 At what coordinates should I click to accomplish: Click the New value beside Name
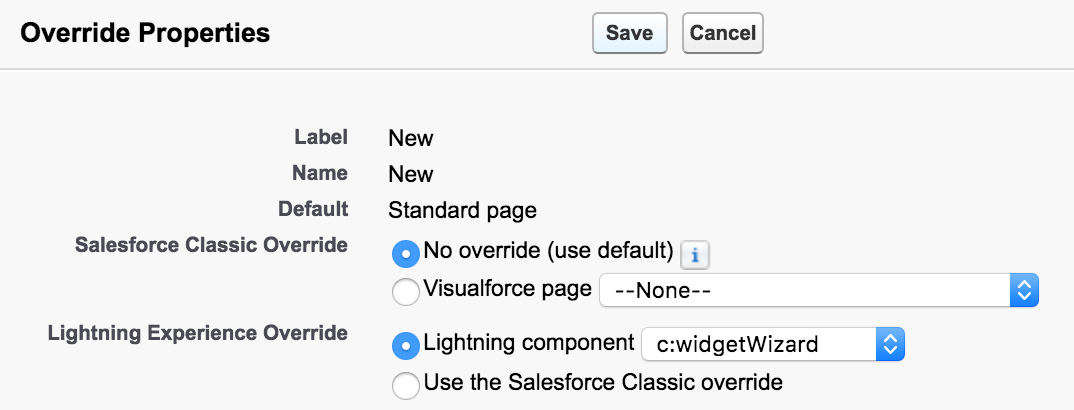pyautogui.click(x=411, y=174)
